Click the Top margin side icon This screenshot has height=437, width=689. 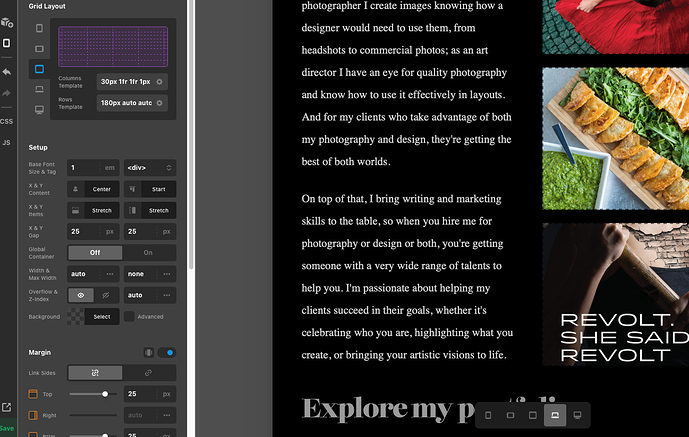[x=33, y=394]
